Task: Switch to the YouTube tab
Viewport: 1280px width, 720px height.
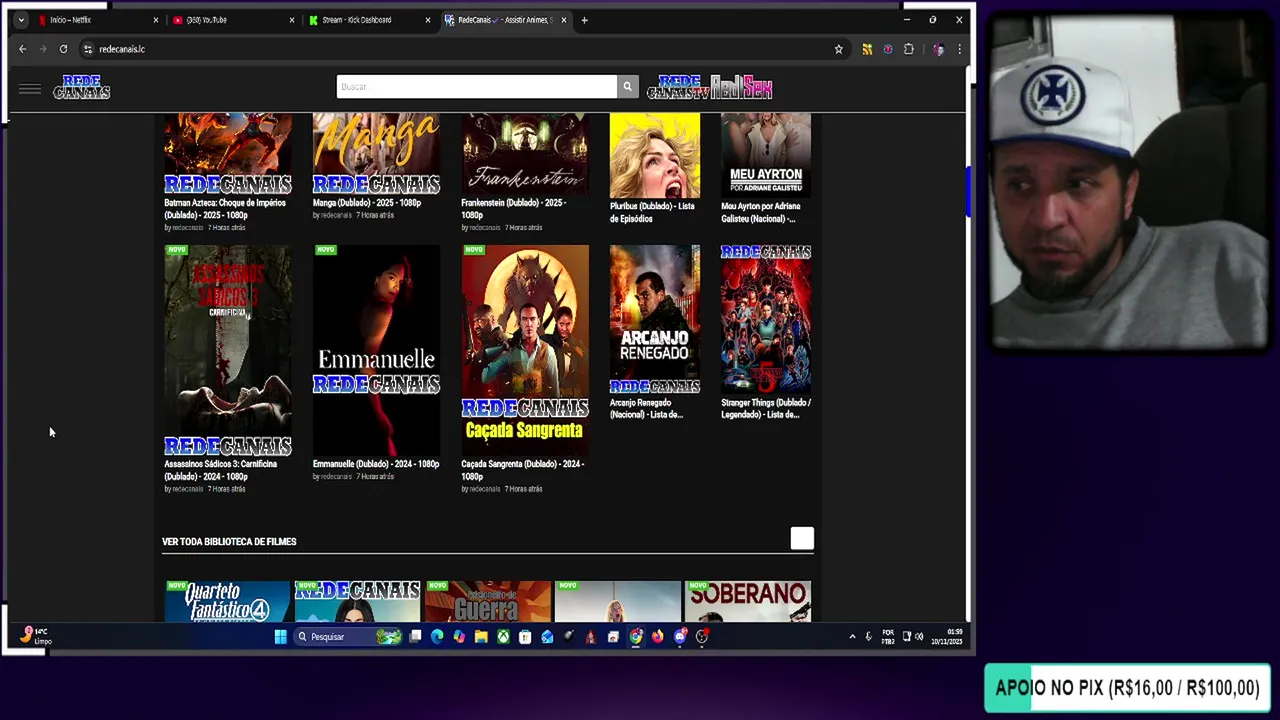Action: pyautogui.click(x=233, y=20)
